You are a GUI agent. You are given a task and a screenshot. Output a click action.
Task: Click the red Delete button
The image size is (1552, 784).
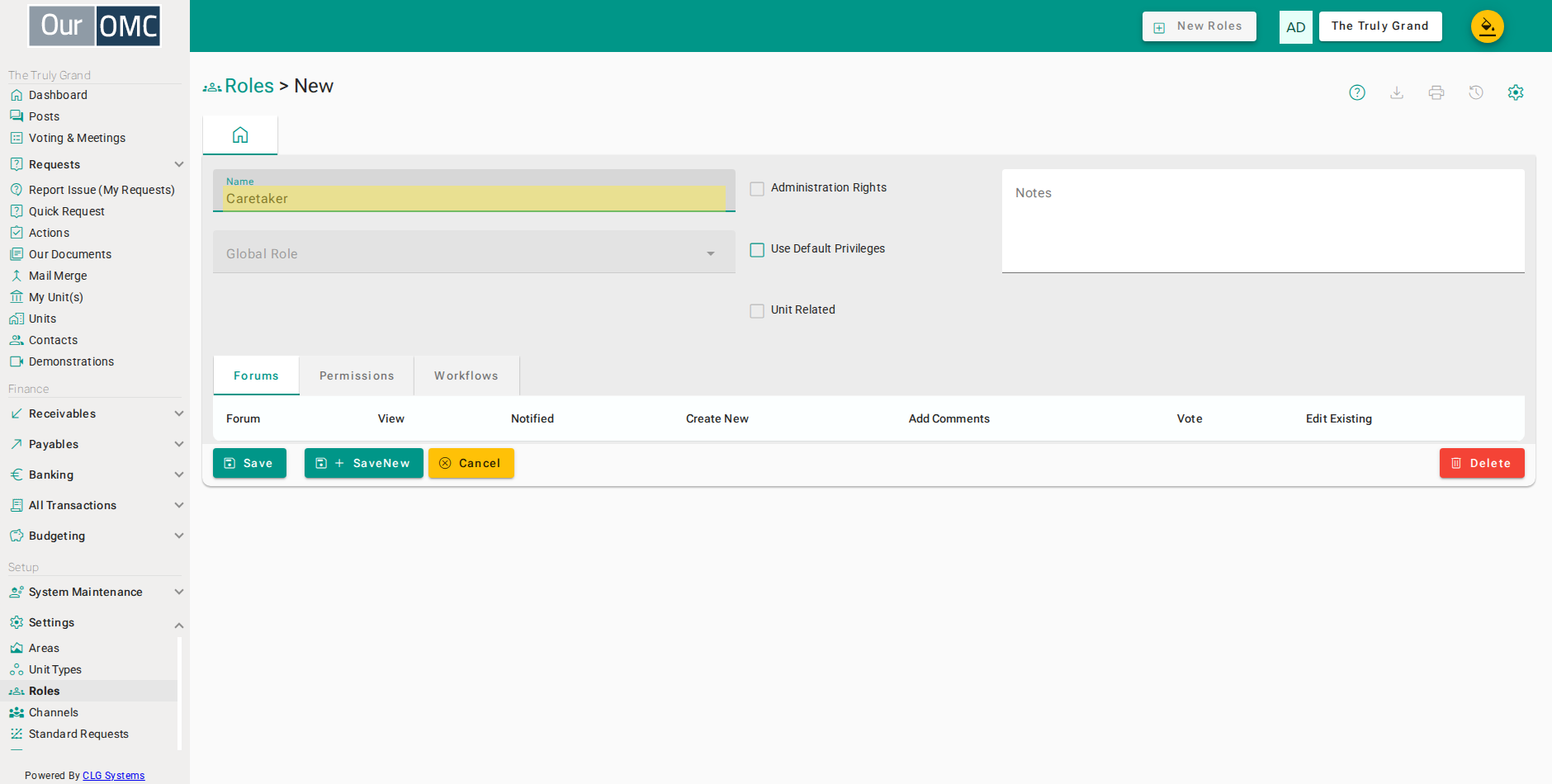coord(1482,463)
